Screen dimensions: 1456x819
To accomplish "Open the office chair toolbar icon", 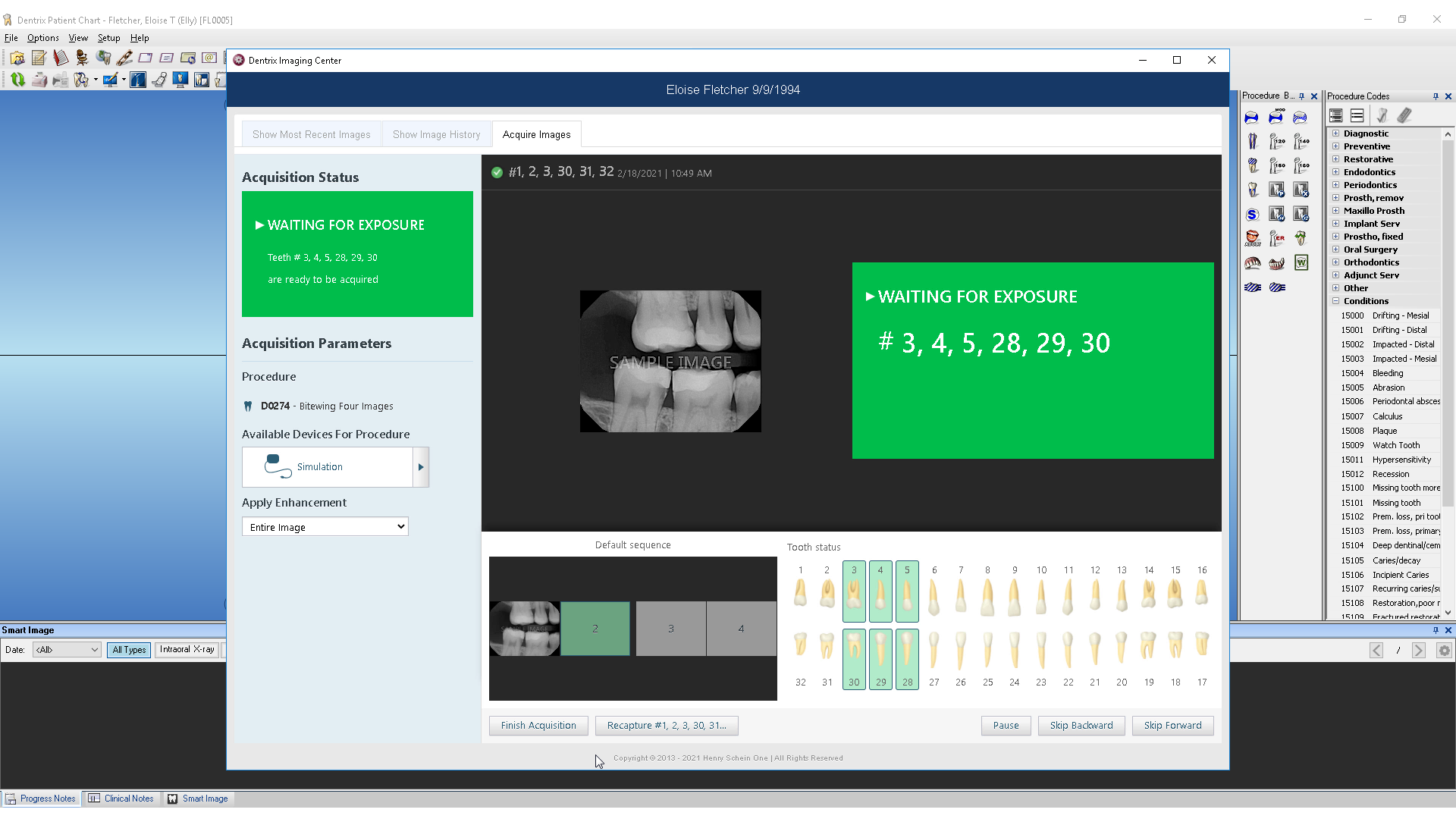I will click(x=81, y=58).
